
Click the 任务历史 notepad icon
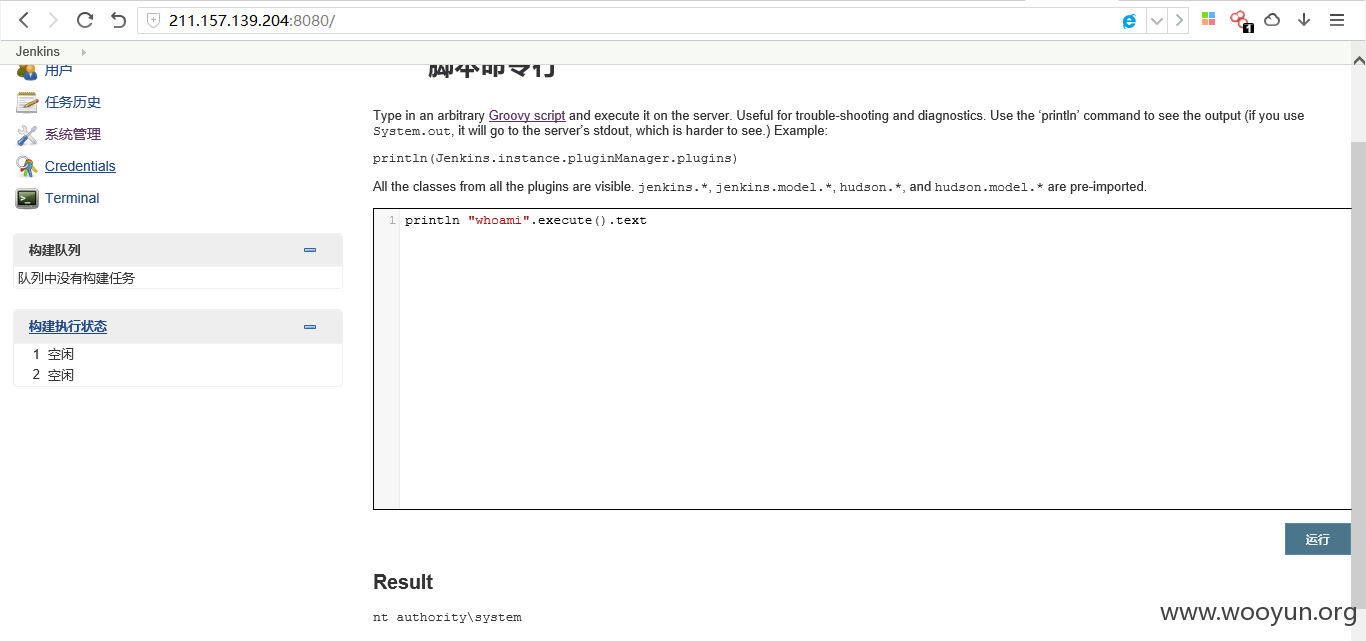coord(27,102)
